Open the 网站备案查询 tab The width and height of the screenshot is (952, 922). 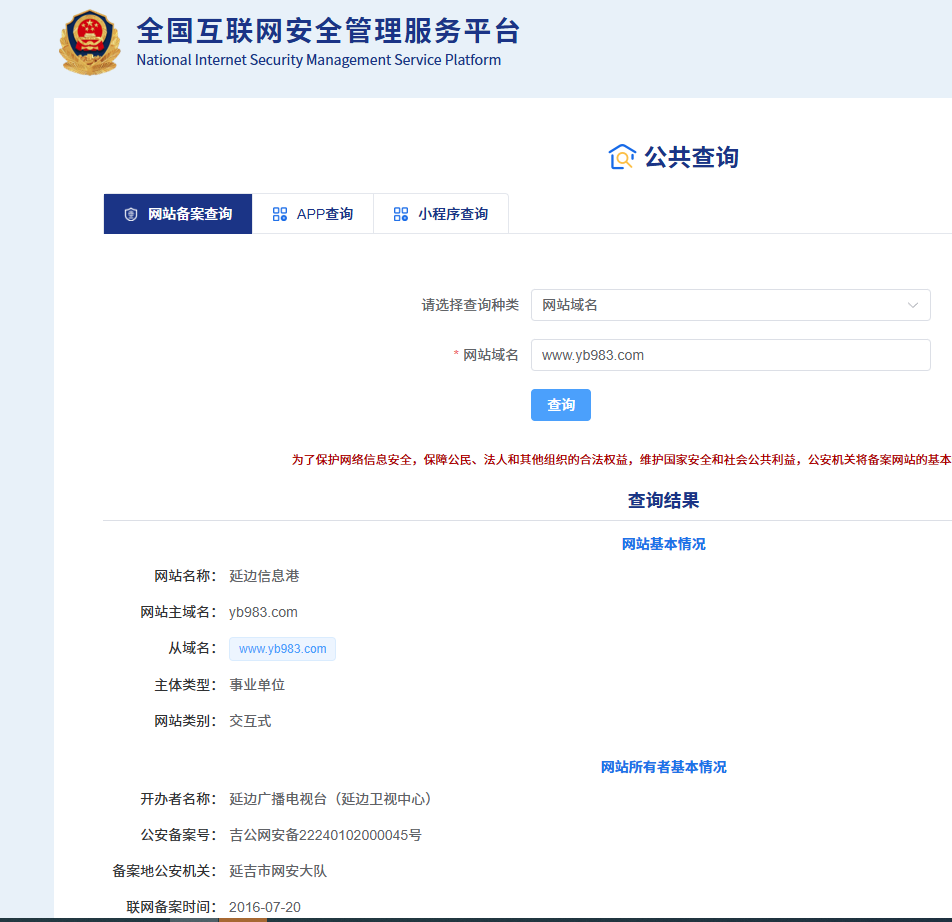[178, 214]
